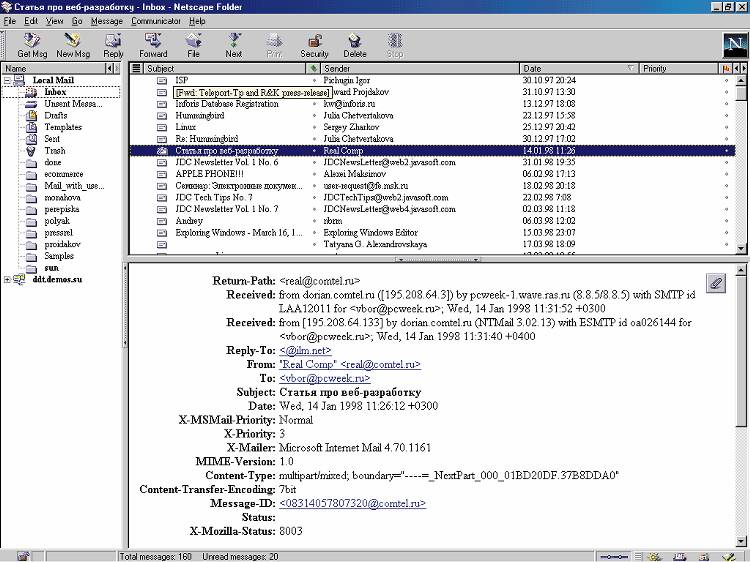Toggle thread view icon in message list header
Screen dimensions: 750x562
136,68
